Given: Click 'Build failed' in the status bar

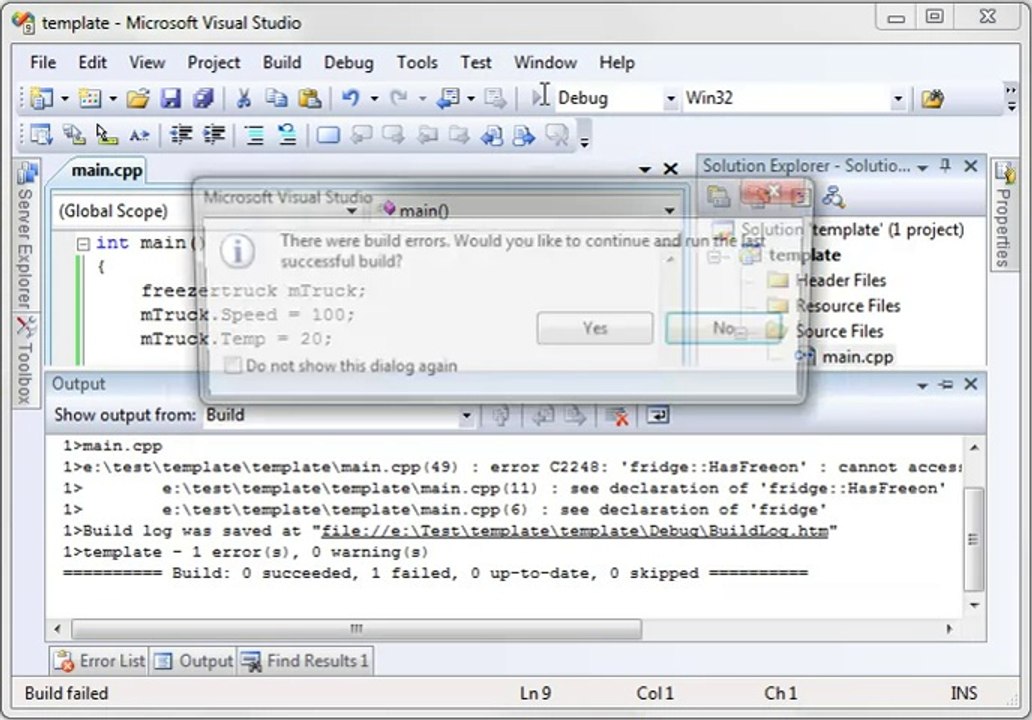Looking at the screenshot, I should [66, 693].
